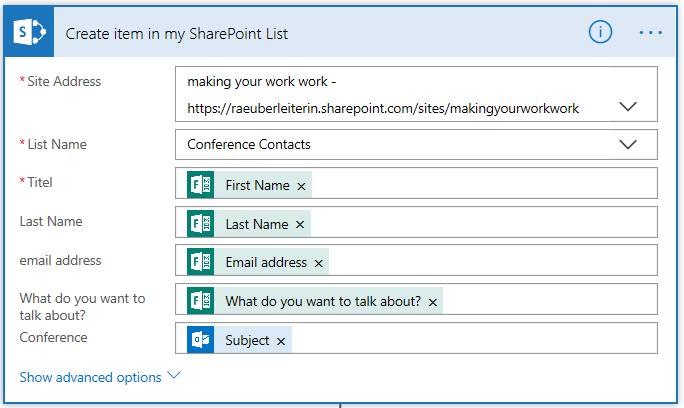Open the info icon in the card header
This screenshot has width=684, height=408.
(x=600, y=32)
